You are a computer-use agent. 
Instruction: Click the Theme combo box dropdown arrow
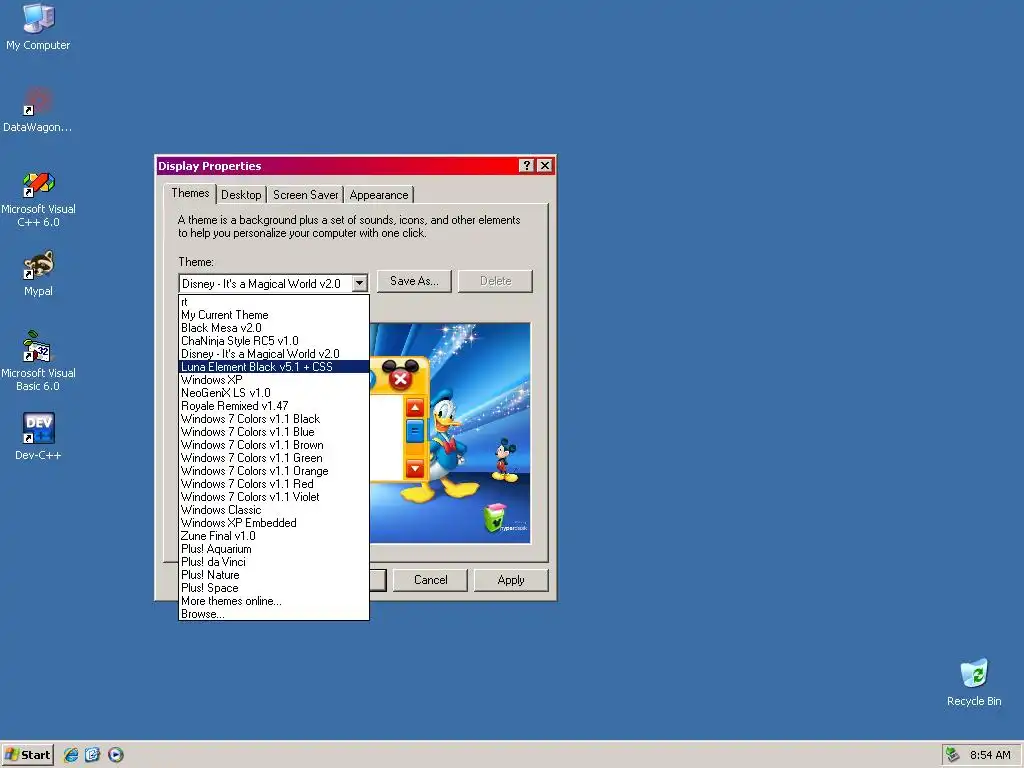pos(359,283)
